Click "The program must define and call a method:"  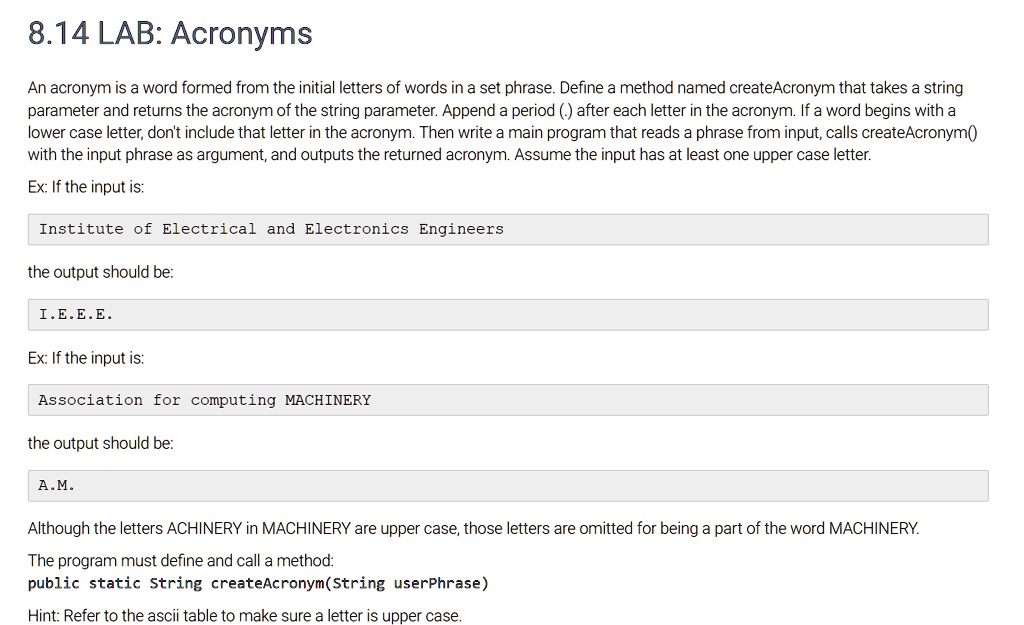[x=181, y=560]
